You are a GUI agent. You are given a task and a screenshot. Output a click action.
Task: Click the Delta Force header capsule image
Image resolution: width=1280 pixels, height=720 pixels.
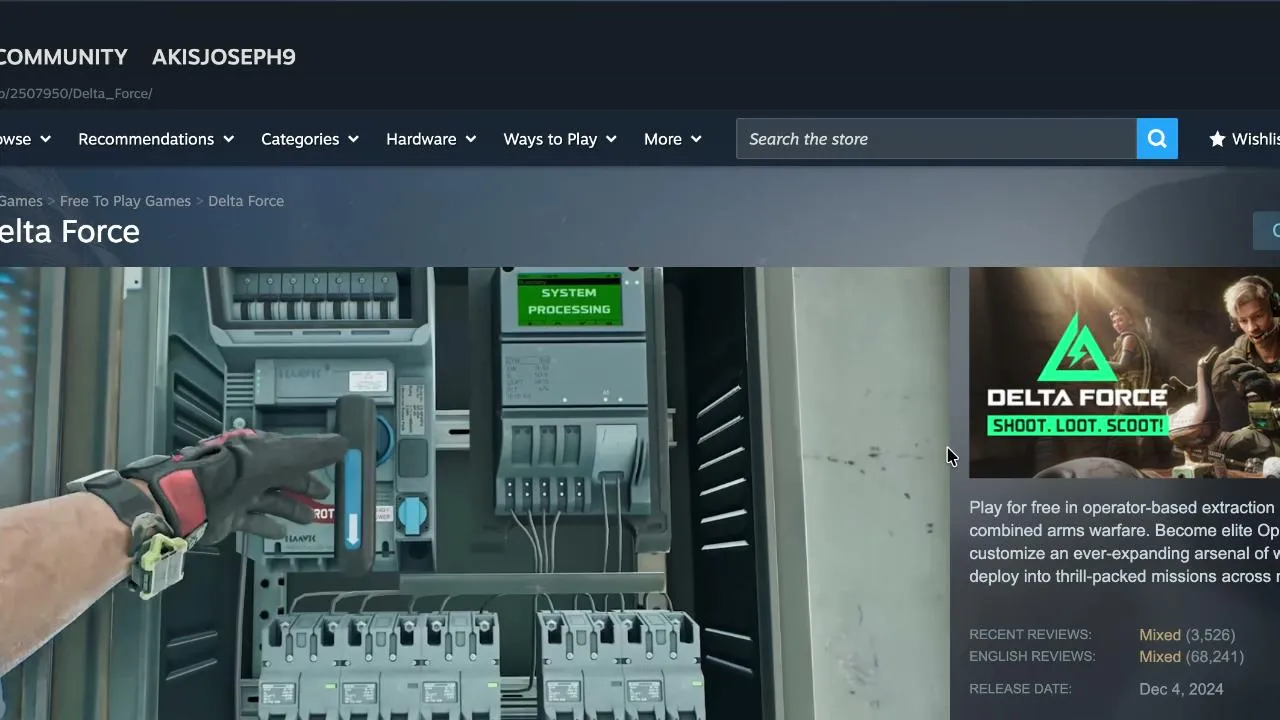coord(1124,372)
